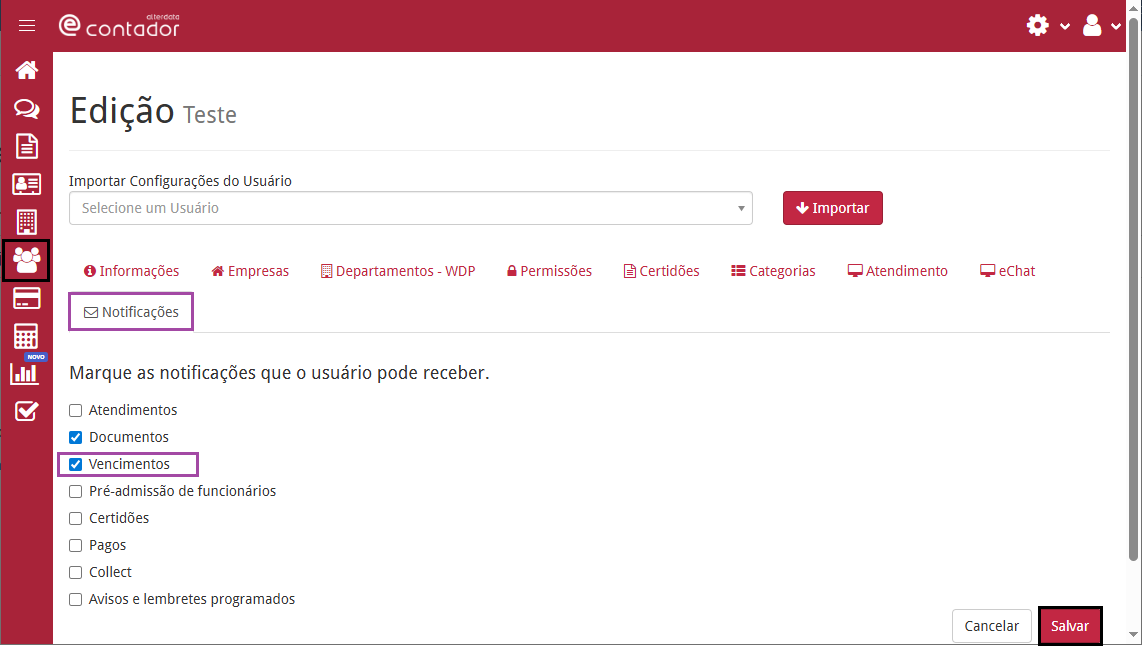The image size is (1142, 646).
Task: Click the vertical page scrollbar
Action: [1133, 291]
